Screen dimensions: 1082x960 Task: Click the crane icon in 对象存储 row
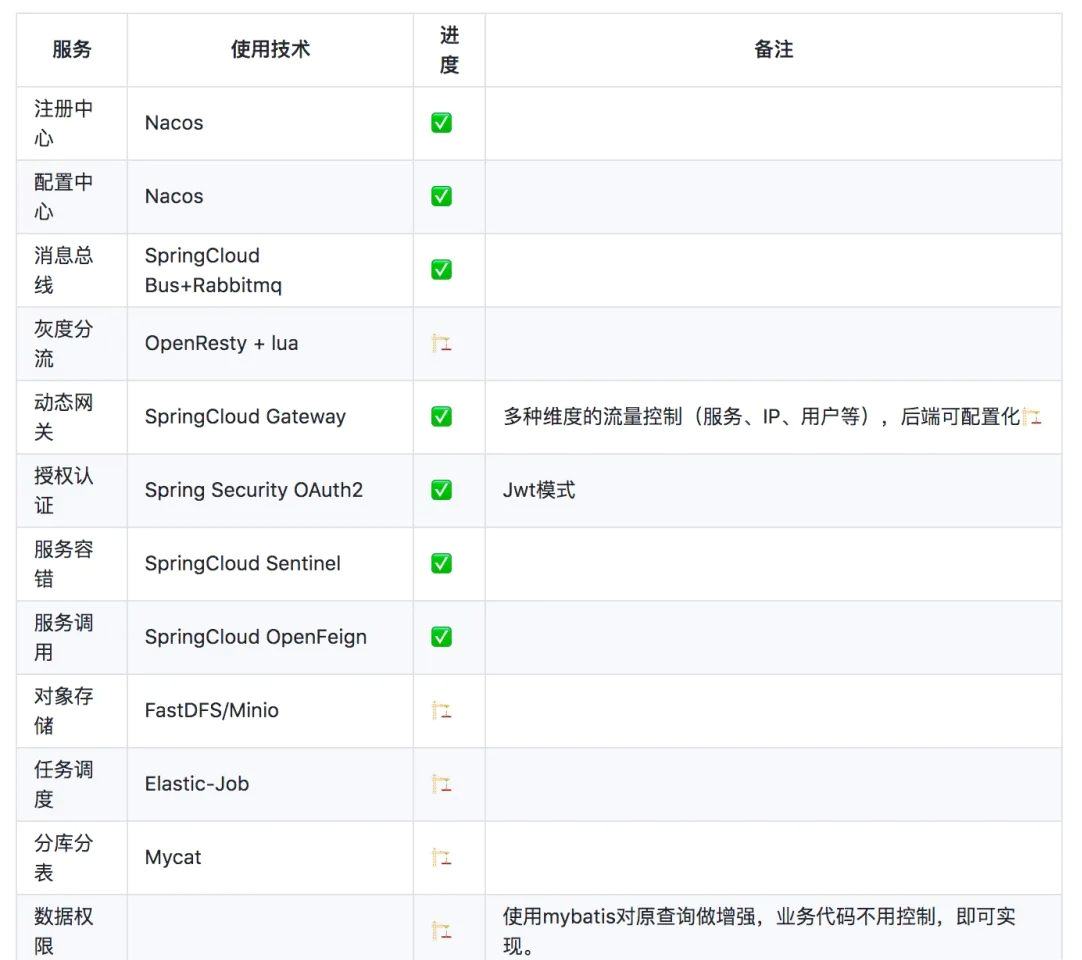(x=442, y=710)
